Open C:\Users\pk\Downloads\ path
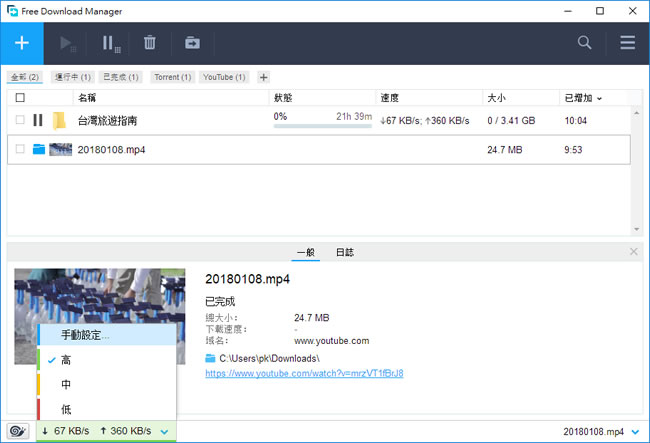The width and height of the screenshot is (650, 443). coord(269,358)
